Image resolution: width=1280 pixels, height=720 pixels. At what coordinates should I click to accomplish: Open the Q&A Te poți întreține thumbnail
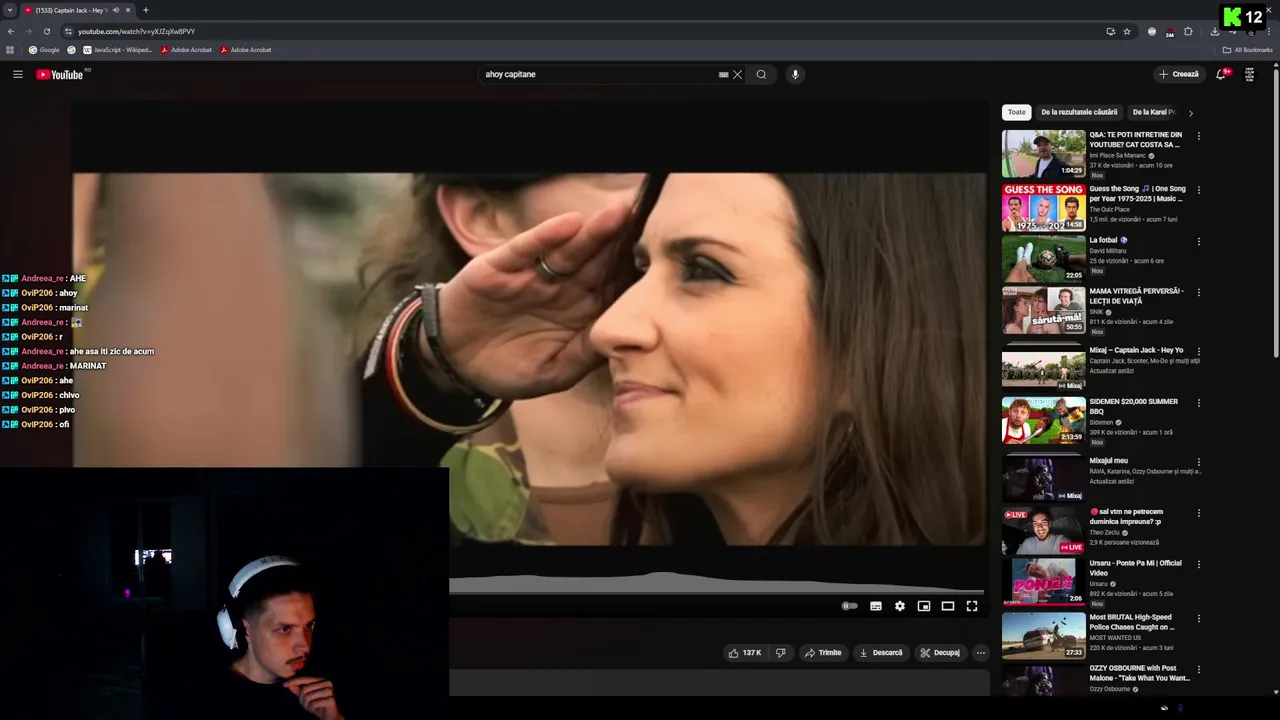[1043, 153]
